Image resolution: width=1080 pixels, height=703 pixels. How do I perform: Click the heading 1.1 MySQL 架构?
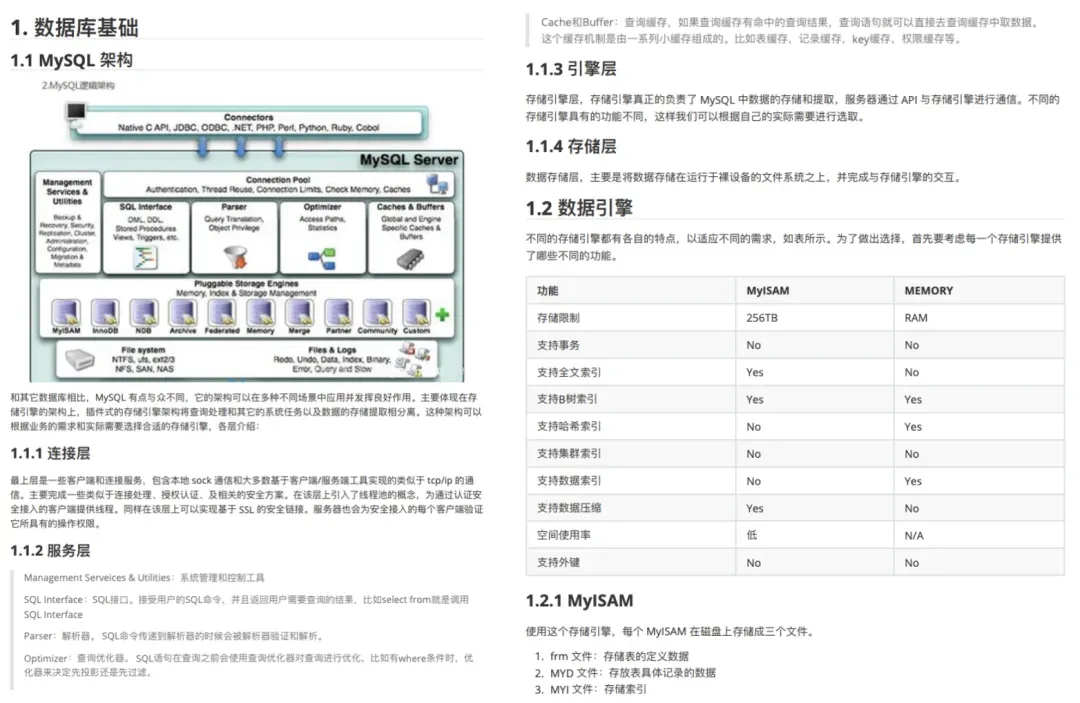pyautogui.click(x=72, y=60)
